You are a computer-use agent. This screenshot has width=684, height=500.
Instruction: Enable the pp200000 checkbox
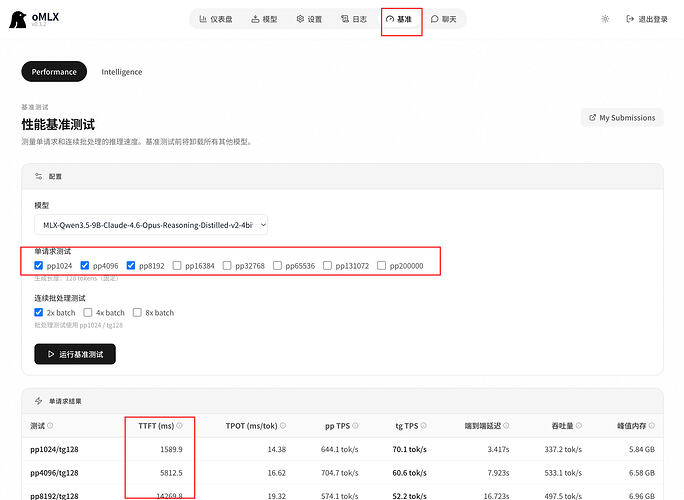click(x=381, y=265)
